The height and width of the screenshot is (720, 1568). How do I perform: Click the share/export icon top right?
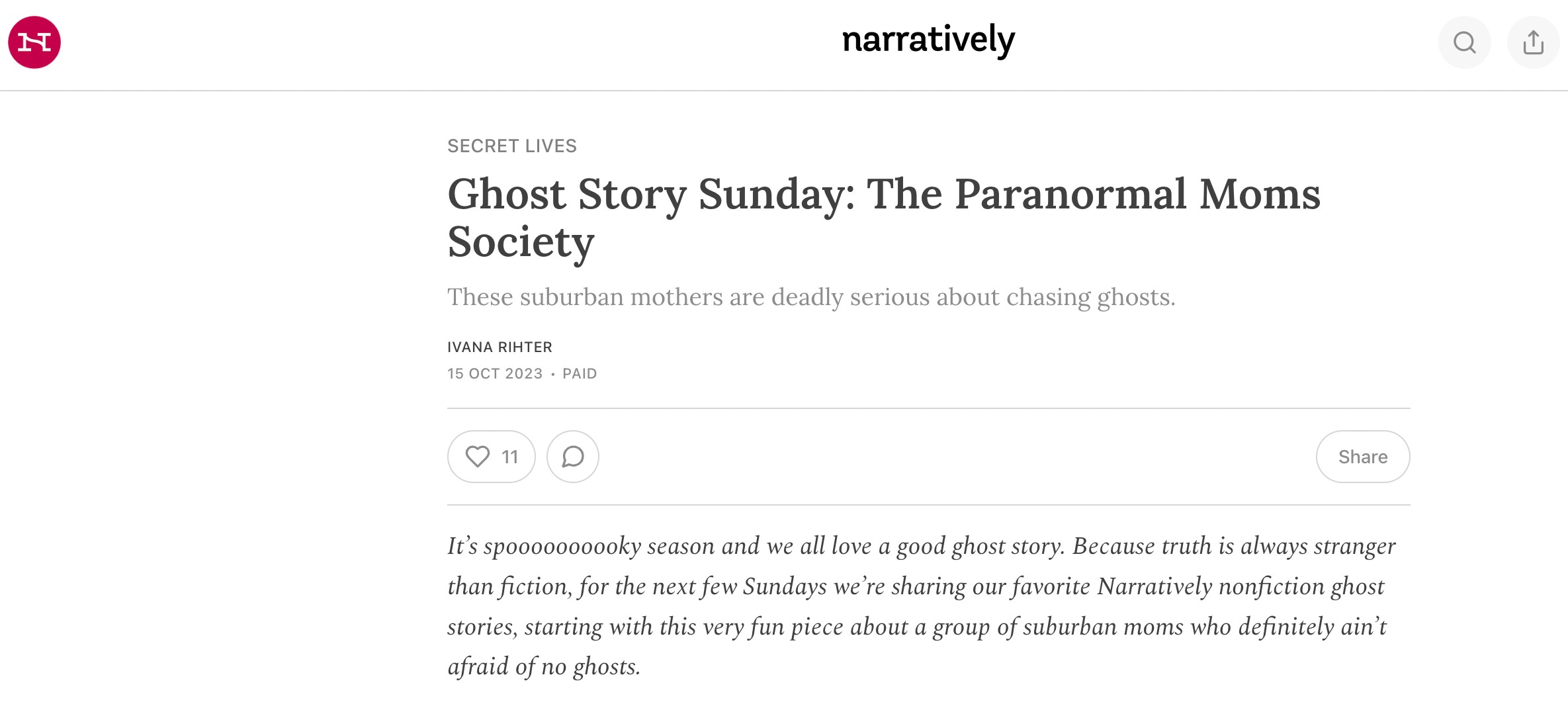[x=1533, y=42]
